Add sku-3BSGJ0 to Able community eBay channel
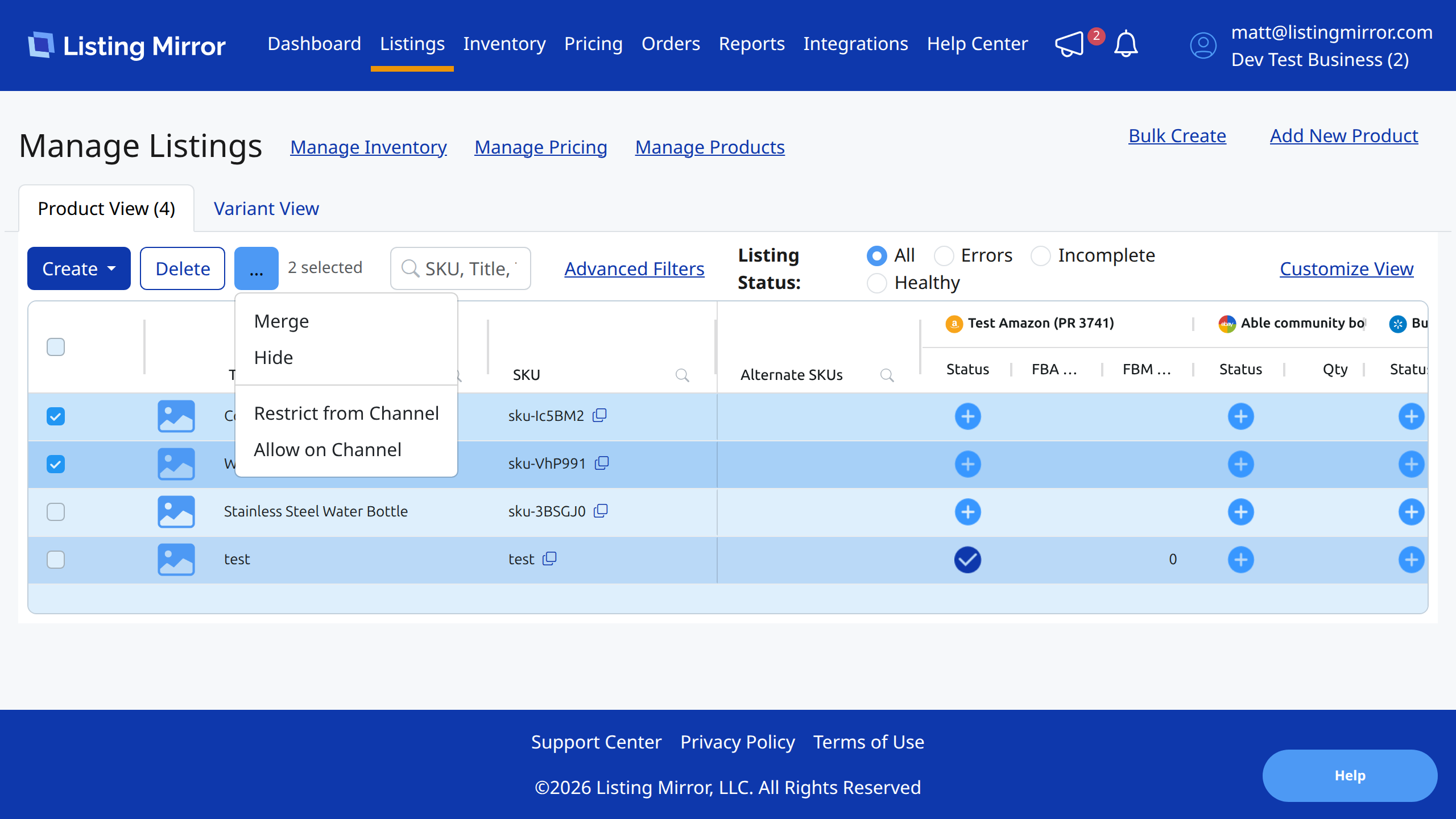 1240,512
